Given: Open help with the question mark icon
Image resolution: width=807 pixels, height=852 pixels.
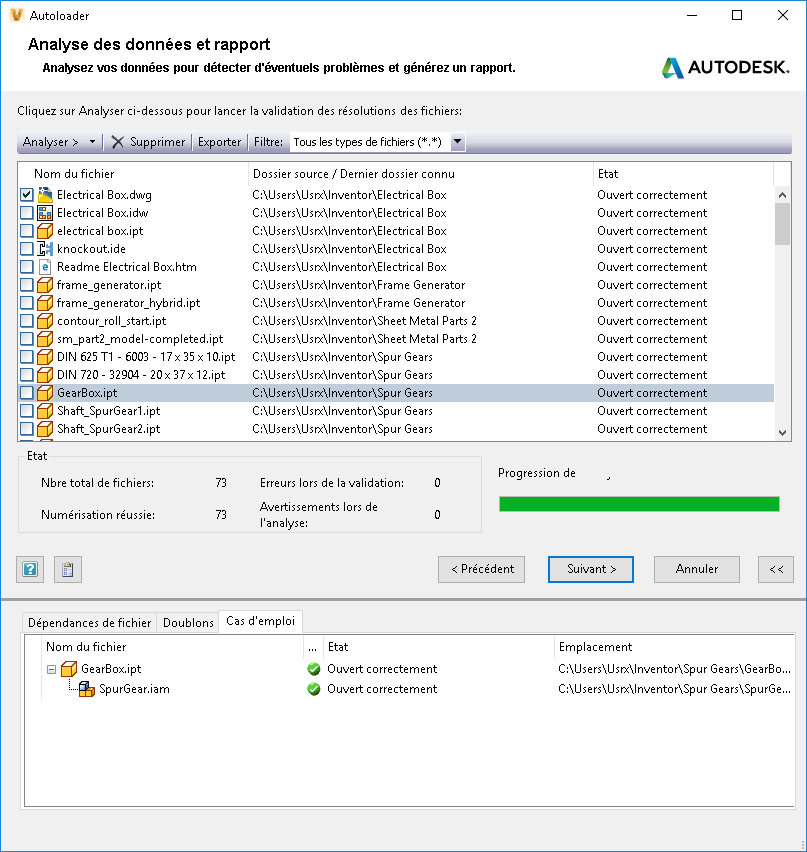Looking at the screenshot, I should tap(30, 569).
